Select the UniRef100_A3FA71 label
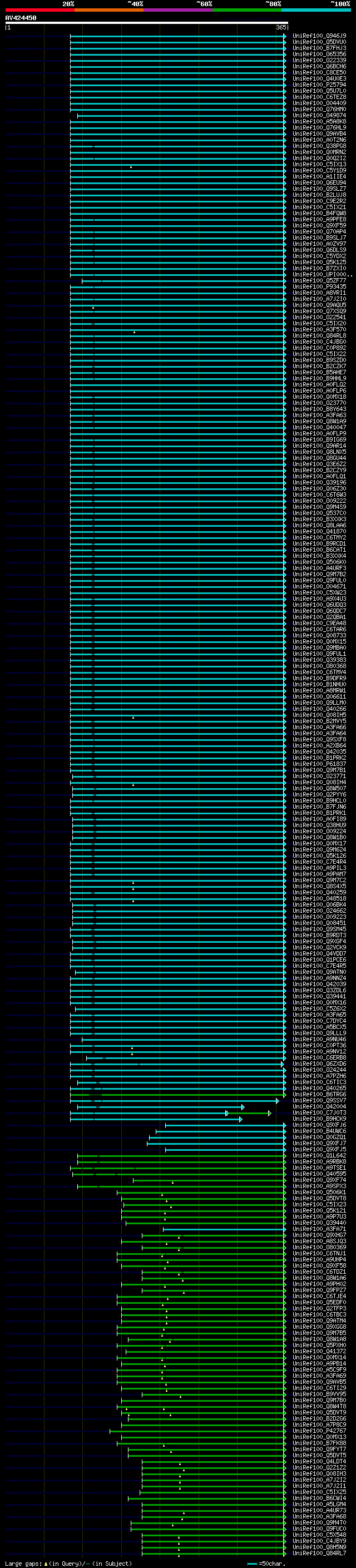 pyautogui.click(x=319, y=1229)
